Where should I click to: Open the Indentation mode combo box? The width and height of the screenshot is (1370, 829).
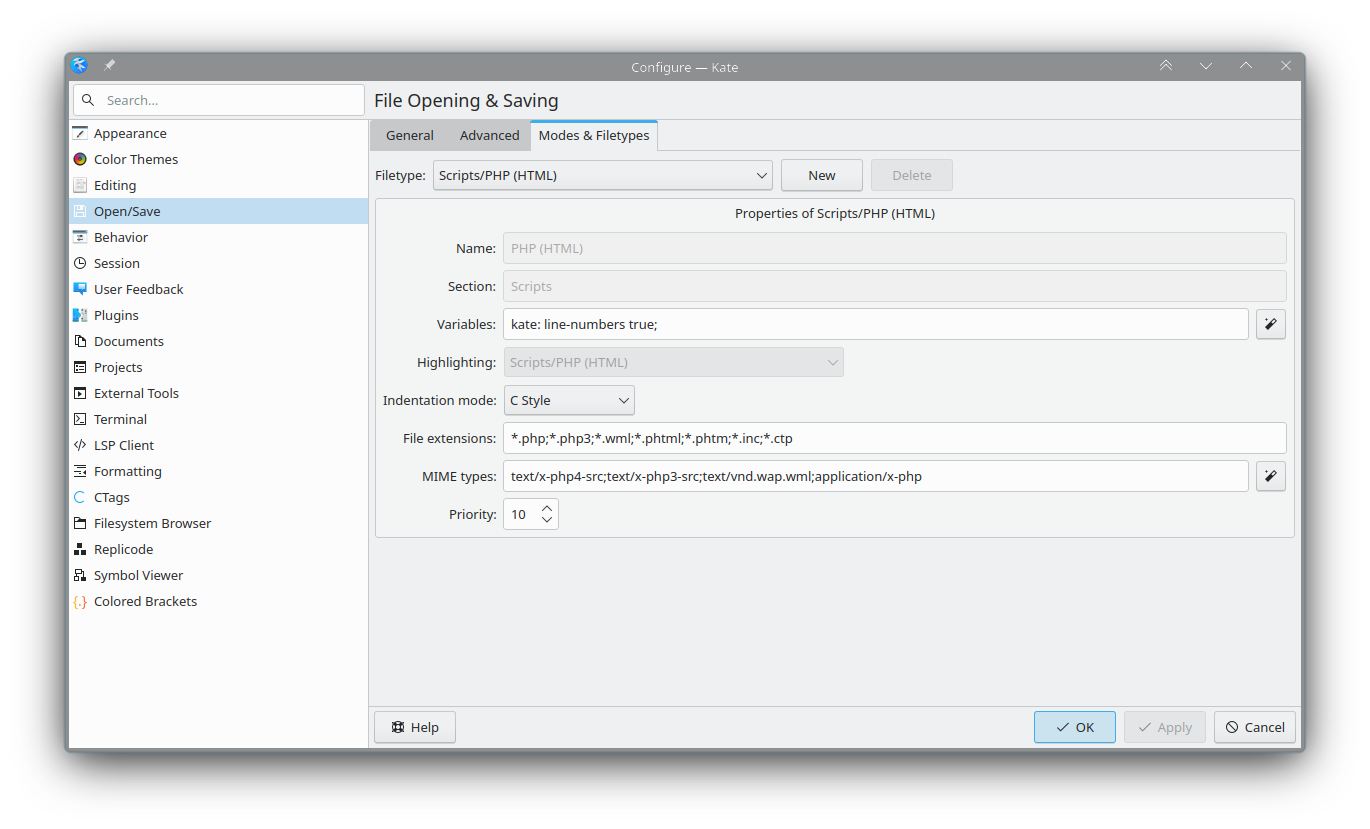pyautogui.click(x=569, y=400)
